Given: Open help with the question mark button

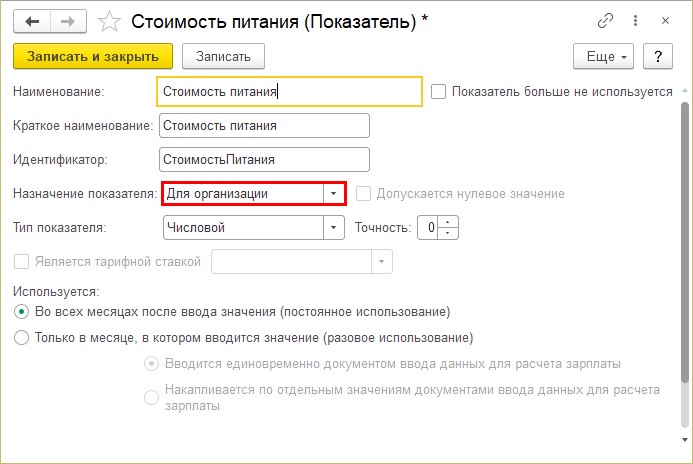Looking at the screenshot, I should [658, 56].
